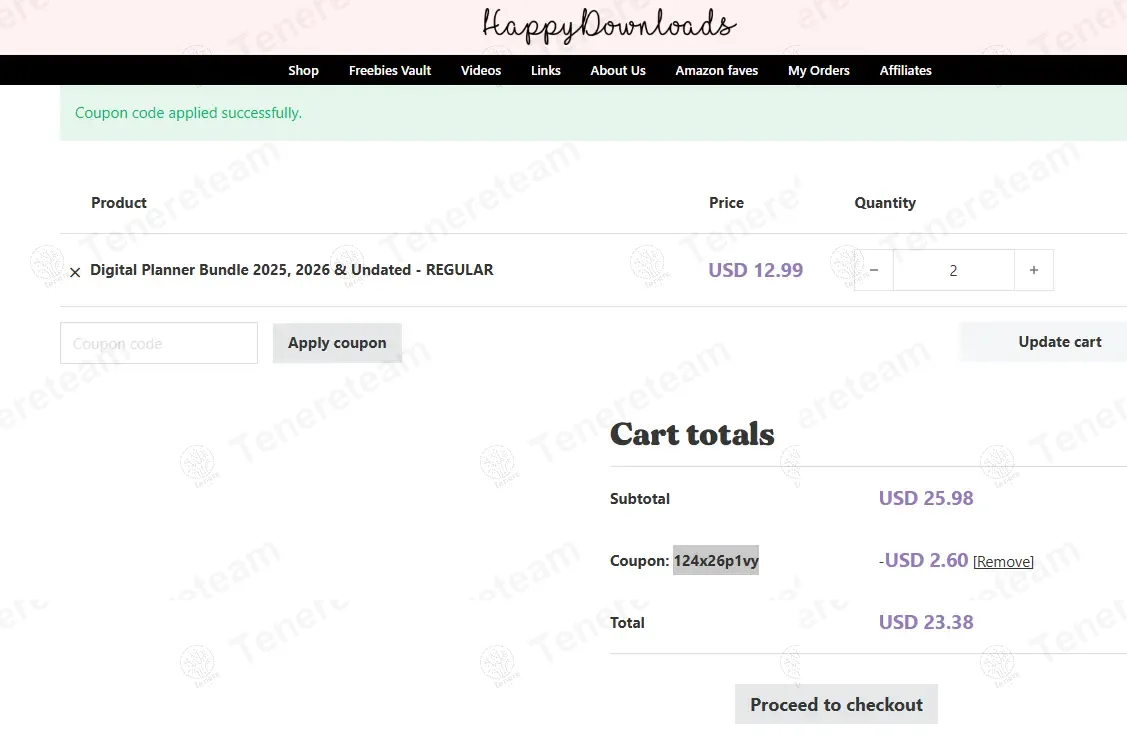View My Orders

coord(819,70)
